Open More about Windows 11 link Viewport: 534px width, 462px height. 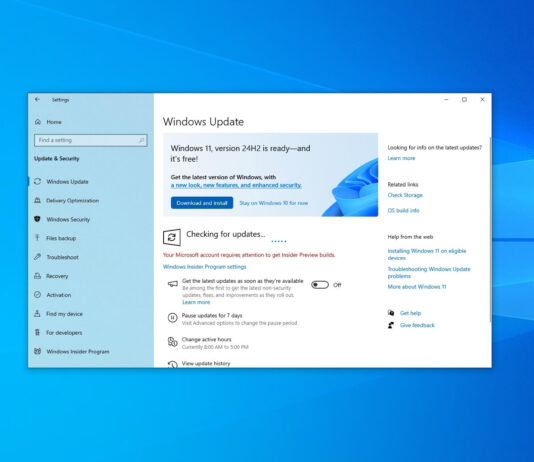tap(417, 287)
